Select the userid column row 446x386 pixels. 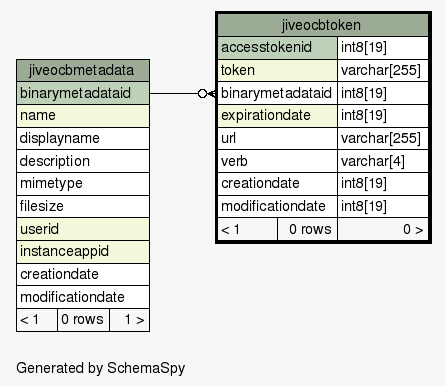click(x=83, y=229)
